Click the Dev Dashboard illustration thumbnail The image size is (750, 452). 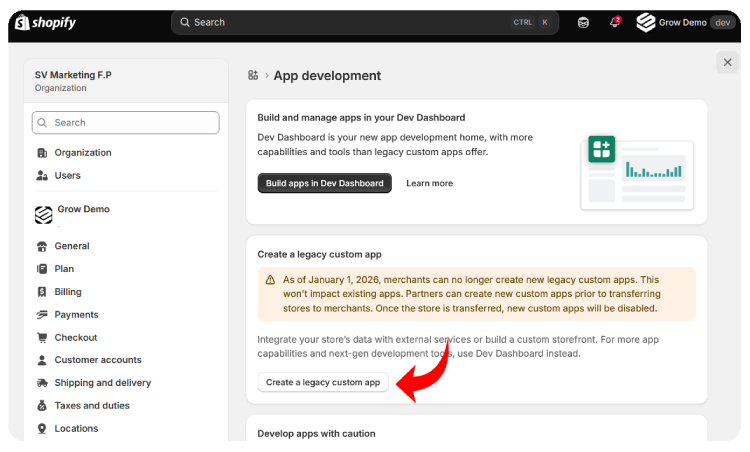(x=637, y=173)
